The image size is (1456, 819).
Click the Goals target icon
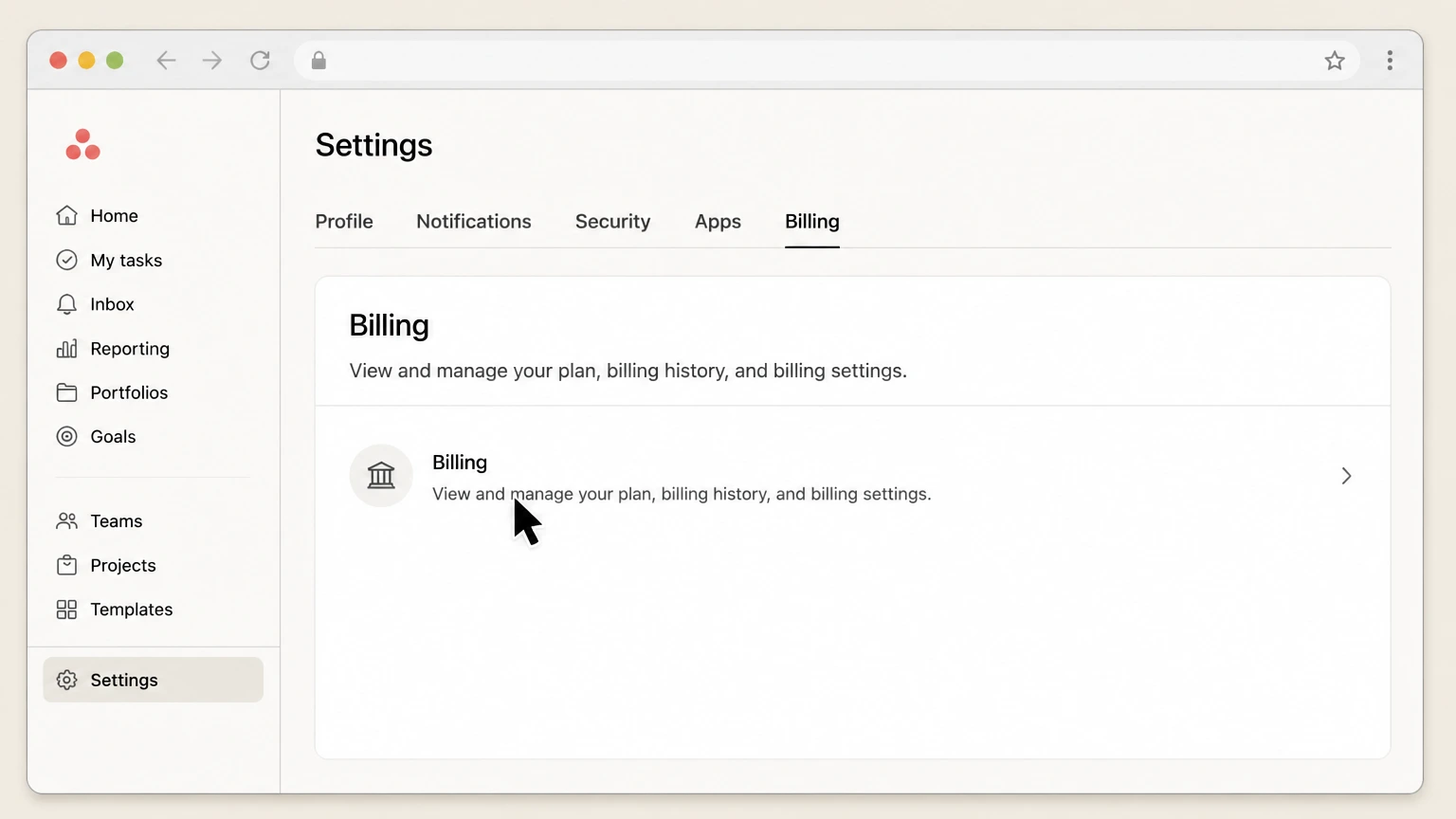pyautogui.click(x=66, y=437)
